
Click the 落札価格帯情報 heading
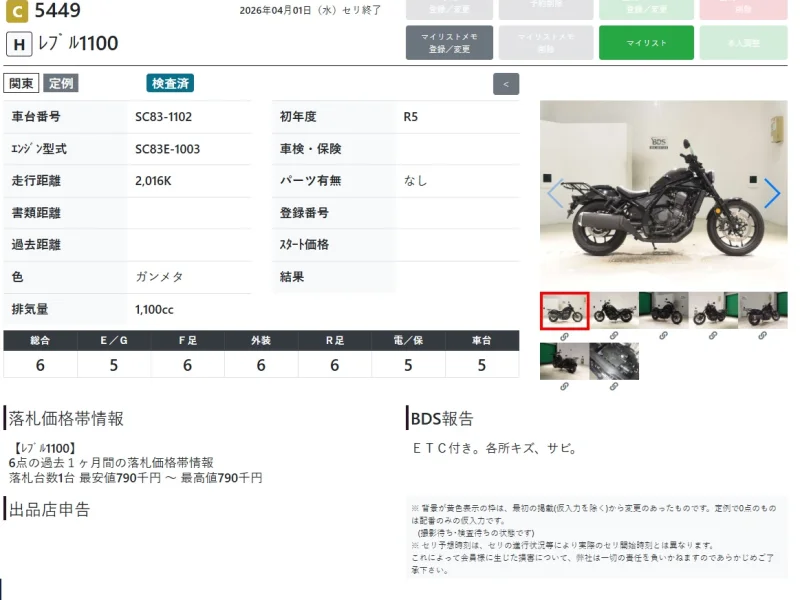[66, 418]
